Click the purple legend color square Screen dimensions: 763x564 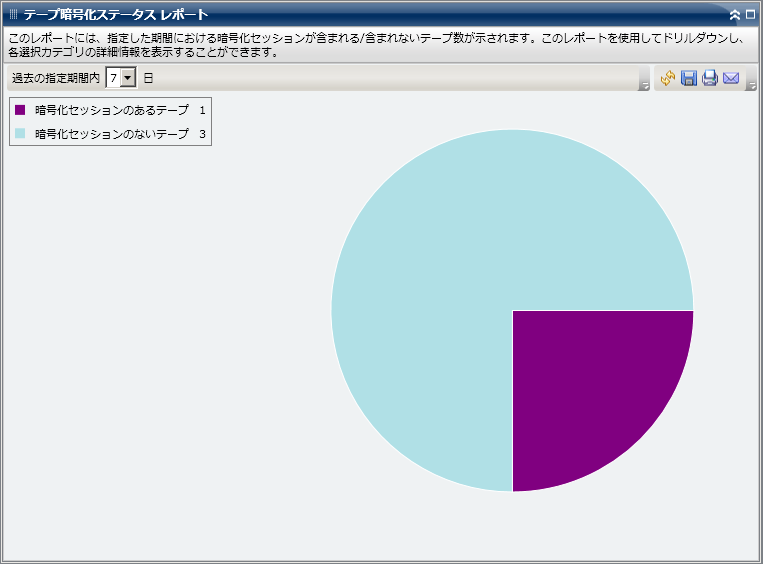[x=20, y=110]
